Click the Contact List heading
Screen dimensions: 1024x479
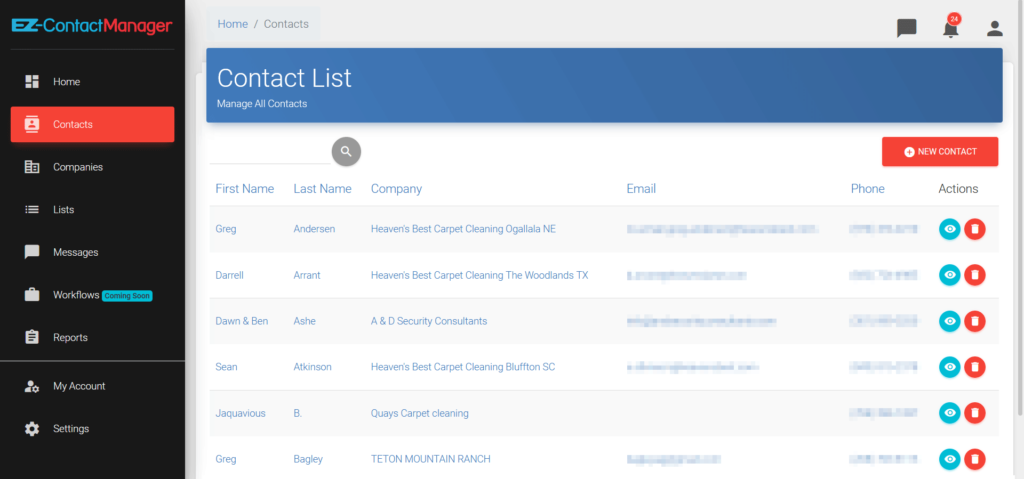tap(285, 78)
